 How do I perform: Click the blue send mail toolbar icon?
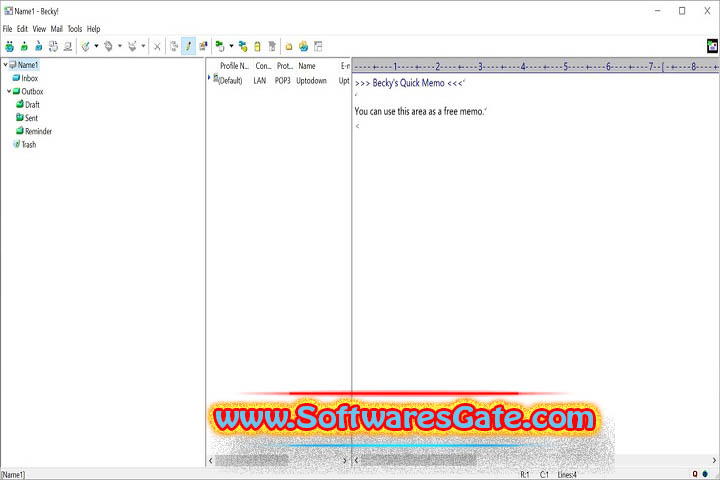39,46
